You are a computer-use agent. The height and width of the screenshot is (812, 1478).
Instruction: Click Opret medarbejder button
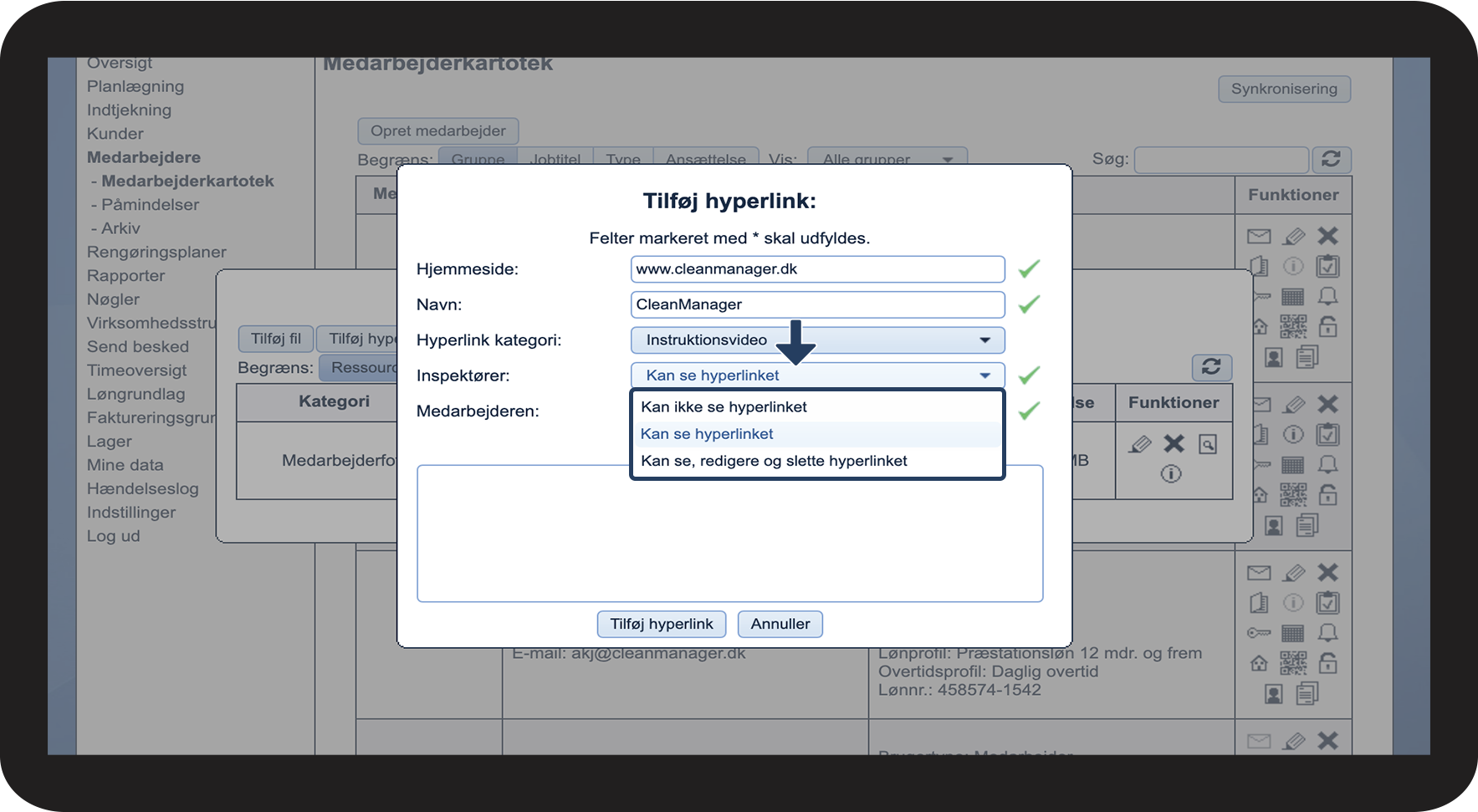click(x=438, y=130)
